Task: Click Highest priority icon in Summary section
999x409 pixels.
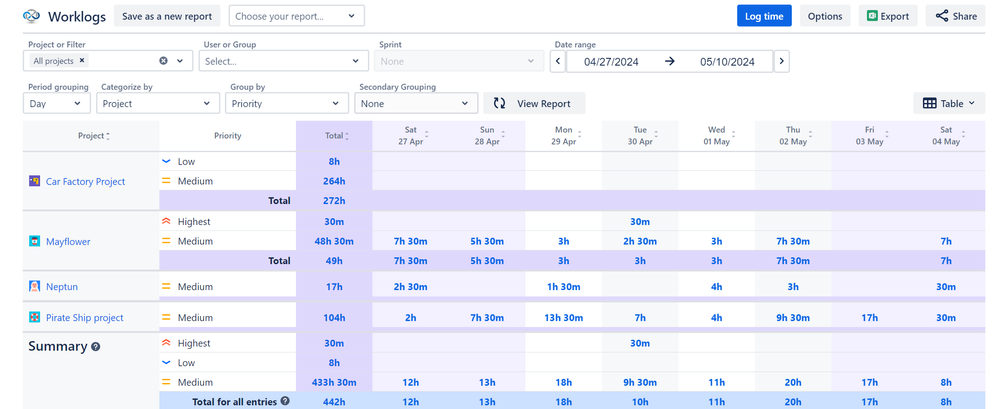Action: (166, 343)
